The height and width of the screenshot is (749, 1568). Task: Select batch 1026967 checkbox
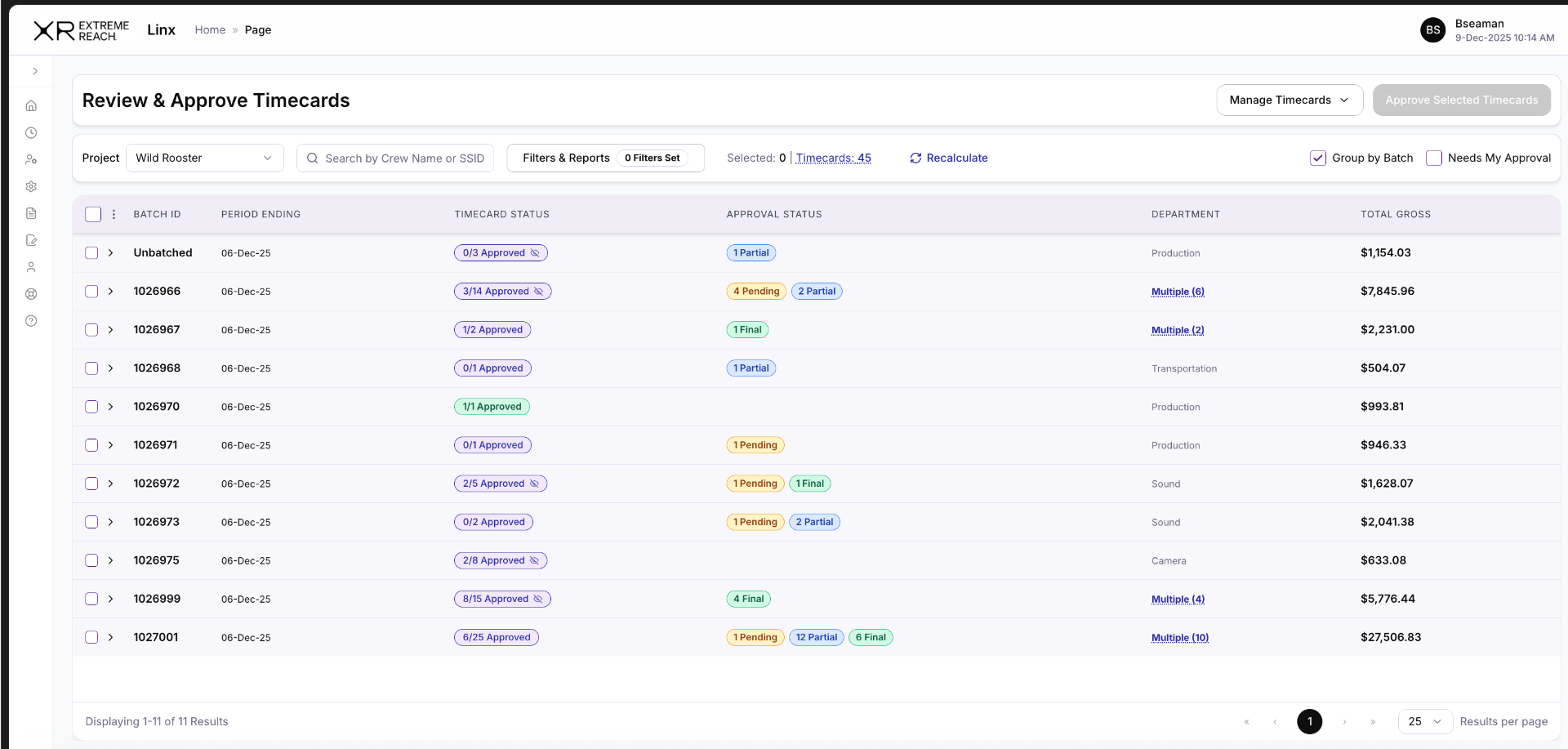[x=91, y=330]
